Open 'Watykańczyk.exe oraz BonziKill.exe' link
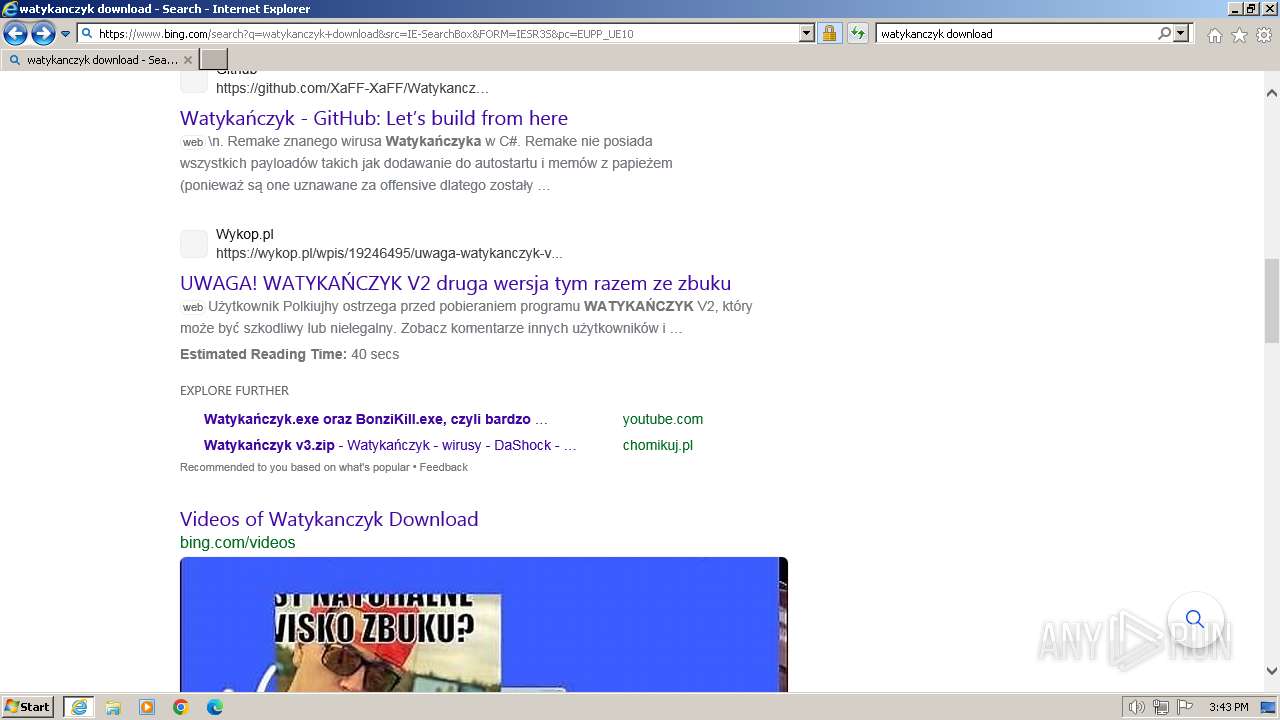This screenshot has height=720, width=1280. (x=376, y=419)
